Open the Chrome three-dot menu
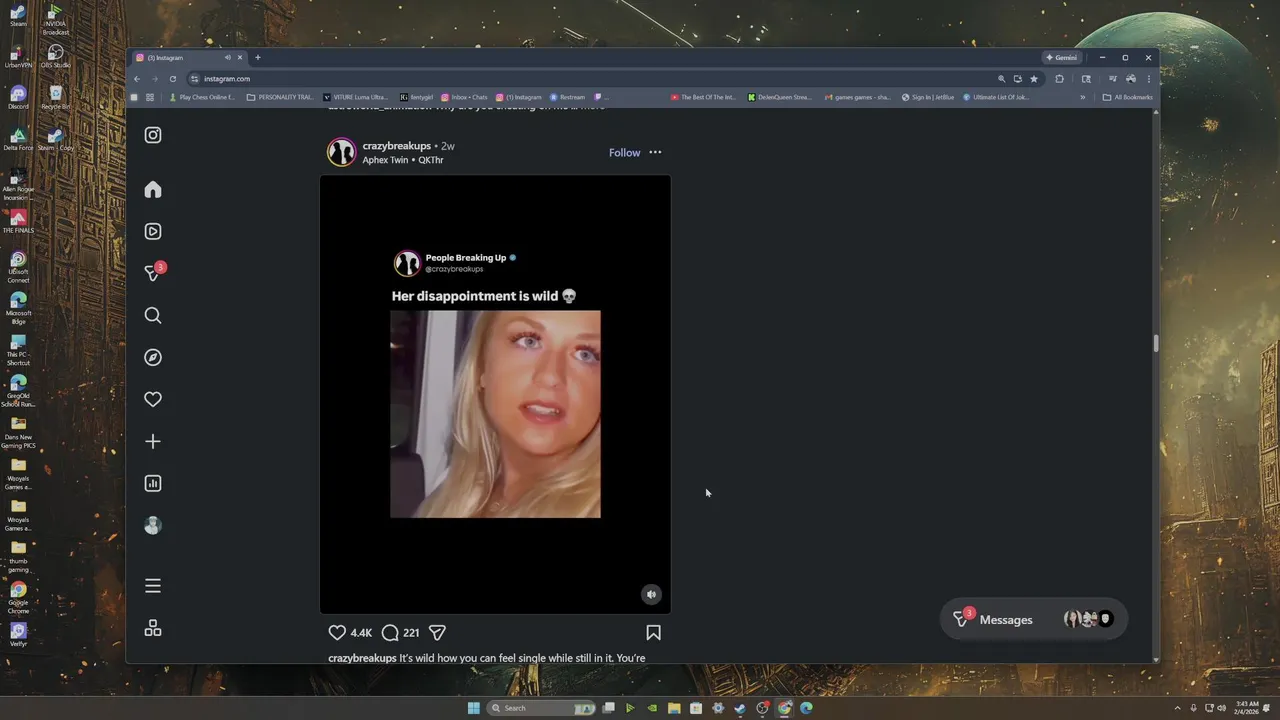 [1148, 79]
